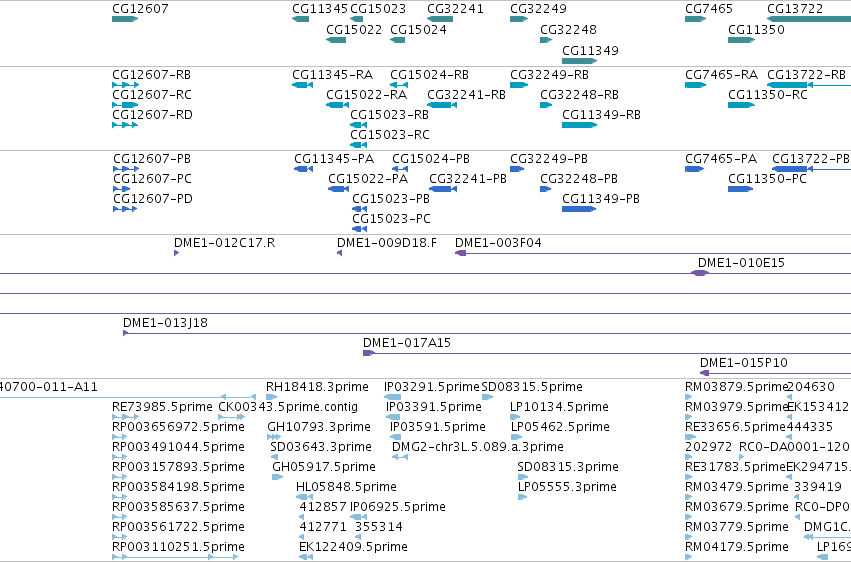
Task: Select protein CG15022-PA
Action: pyautogui.click(x=338, y=189)
